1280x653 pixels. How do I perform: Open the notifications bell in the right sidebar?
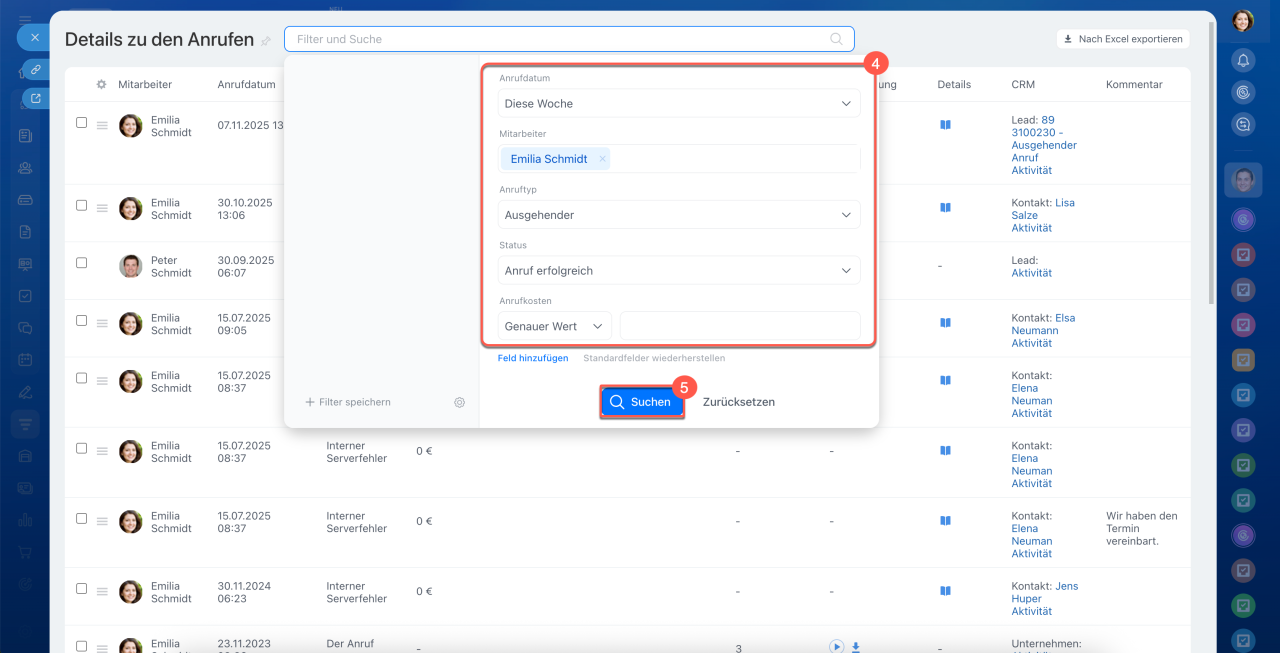click(1242, 60)
